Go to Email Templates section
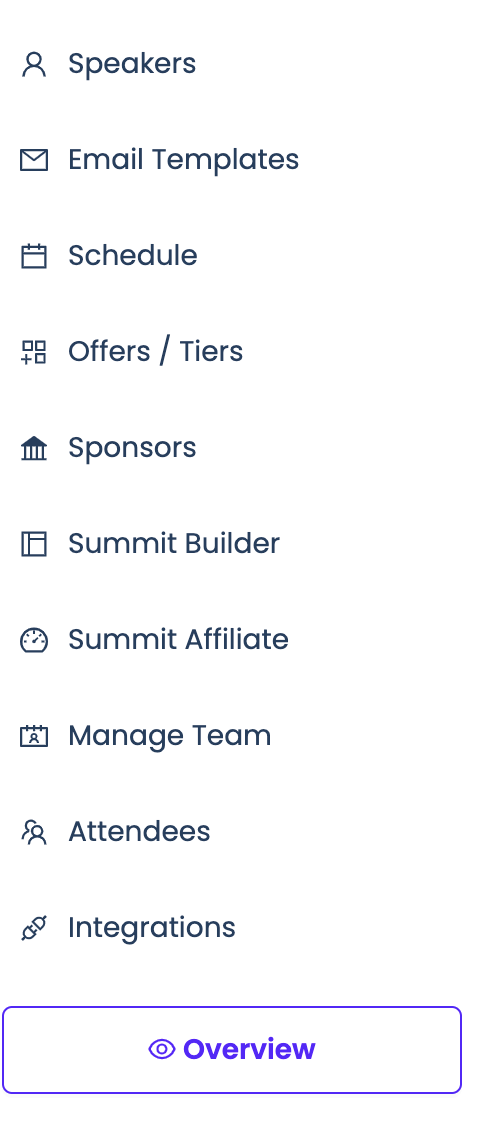Image resolution: width=482 pixels, height=1124 pixels. [184, 160]
